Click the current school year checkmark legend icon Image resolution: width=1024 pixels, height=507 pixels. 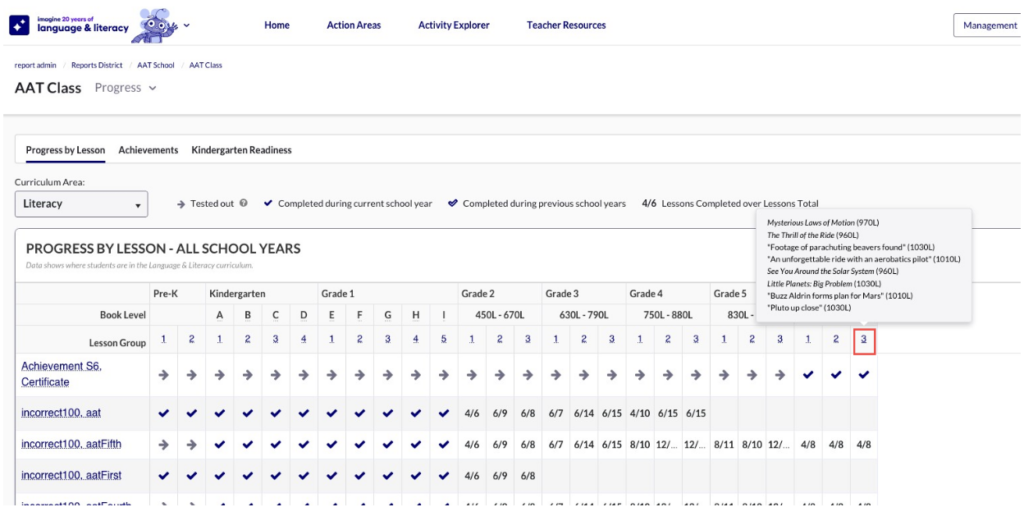point(268,204)
